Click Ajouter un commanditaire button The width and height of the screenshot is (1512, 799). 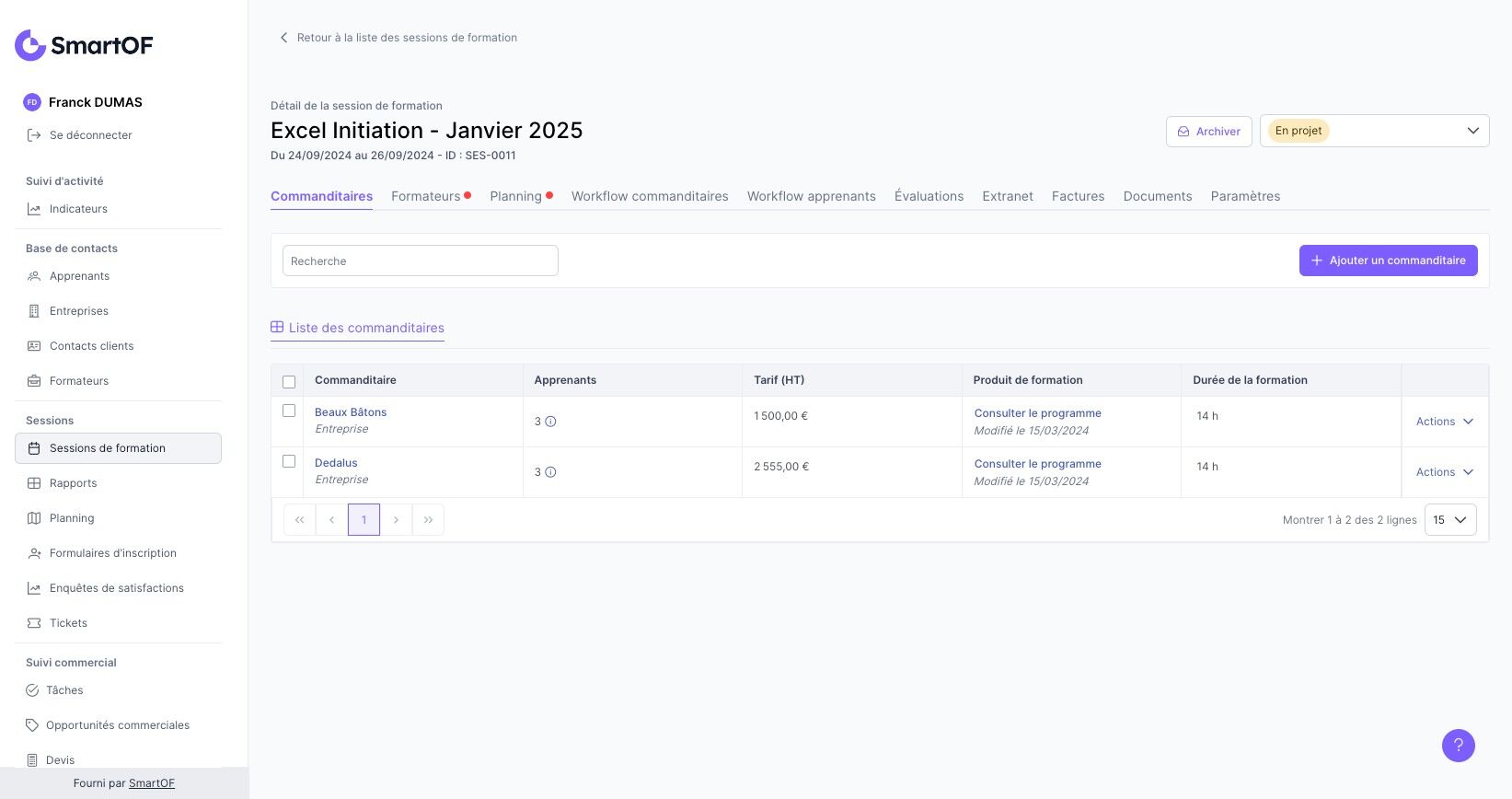1388,261
